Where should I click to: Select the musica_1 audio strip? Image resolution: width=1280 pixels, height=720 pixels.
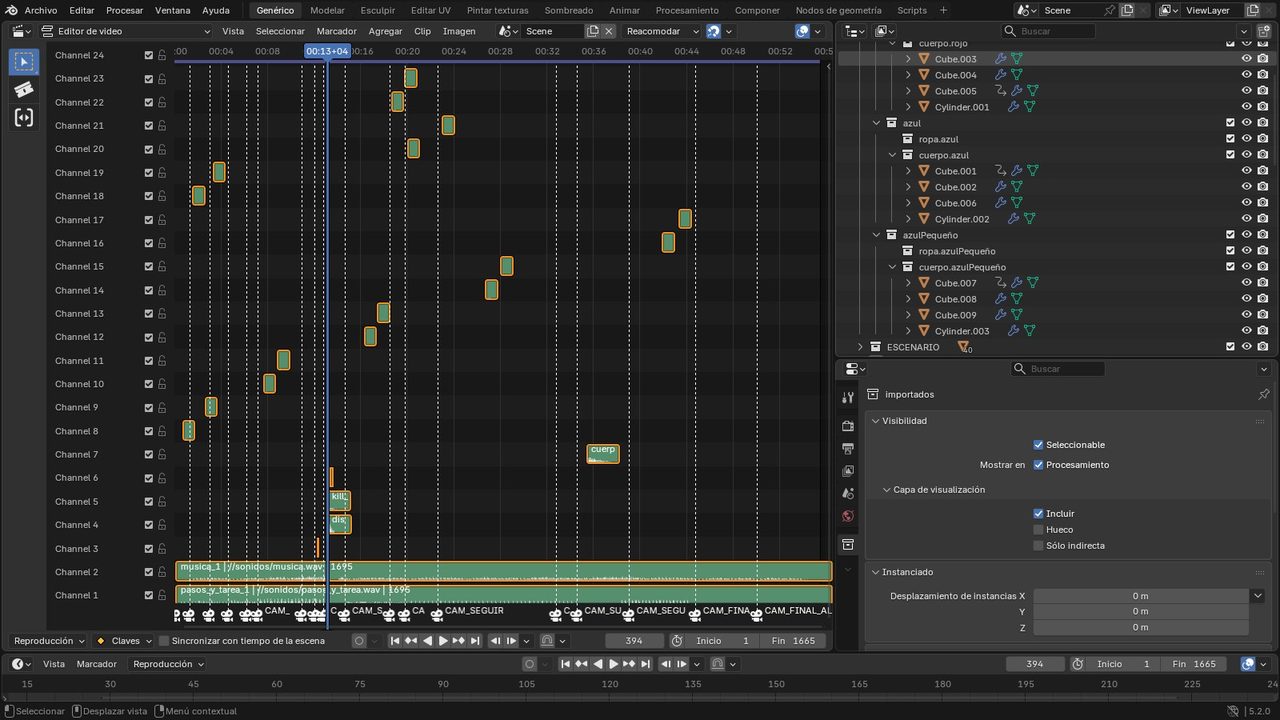(x=503, y=571)
